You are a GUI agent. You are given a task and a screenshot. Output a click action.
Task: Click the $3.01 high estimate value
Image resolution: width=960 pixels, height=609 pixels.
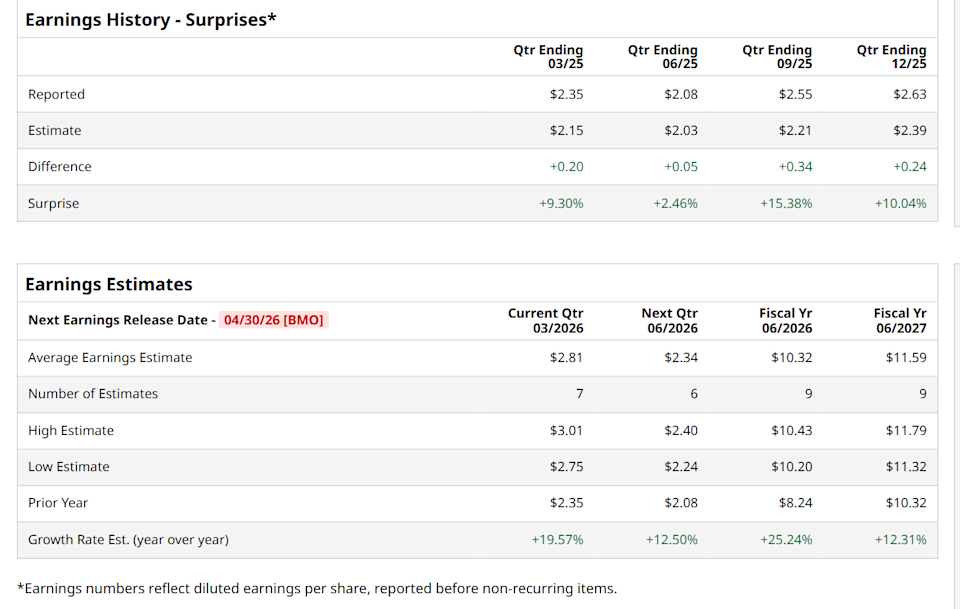[x=566, y=431]
